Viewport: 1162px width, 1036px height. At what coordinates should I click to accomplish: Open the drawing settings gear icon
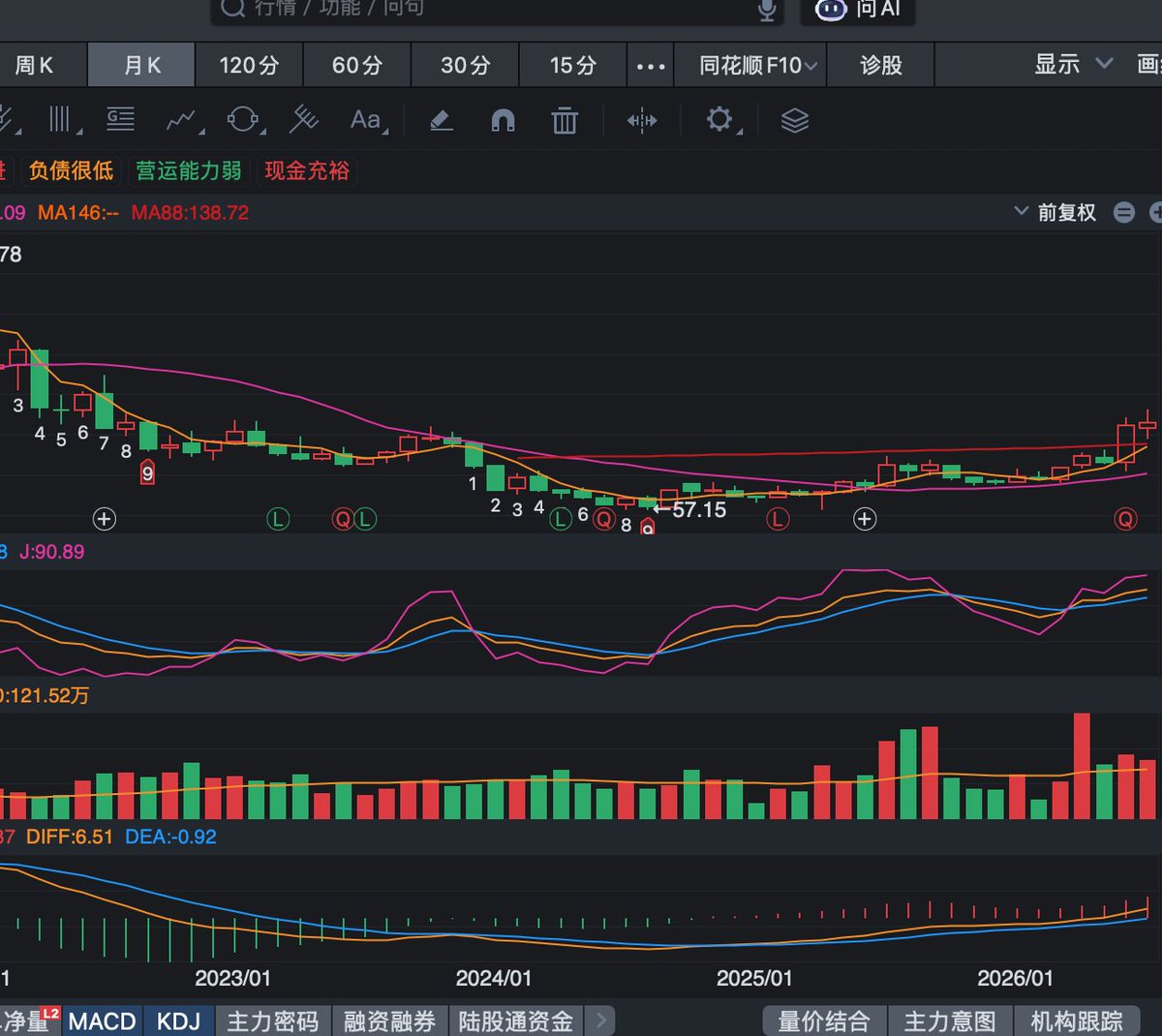tap(720, 120)
